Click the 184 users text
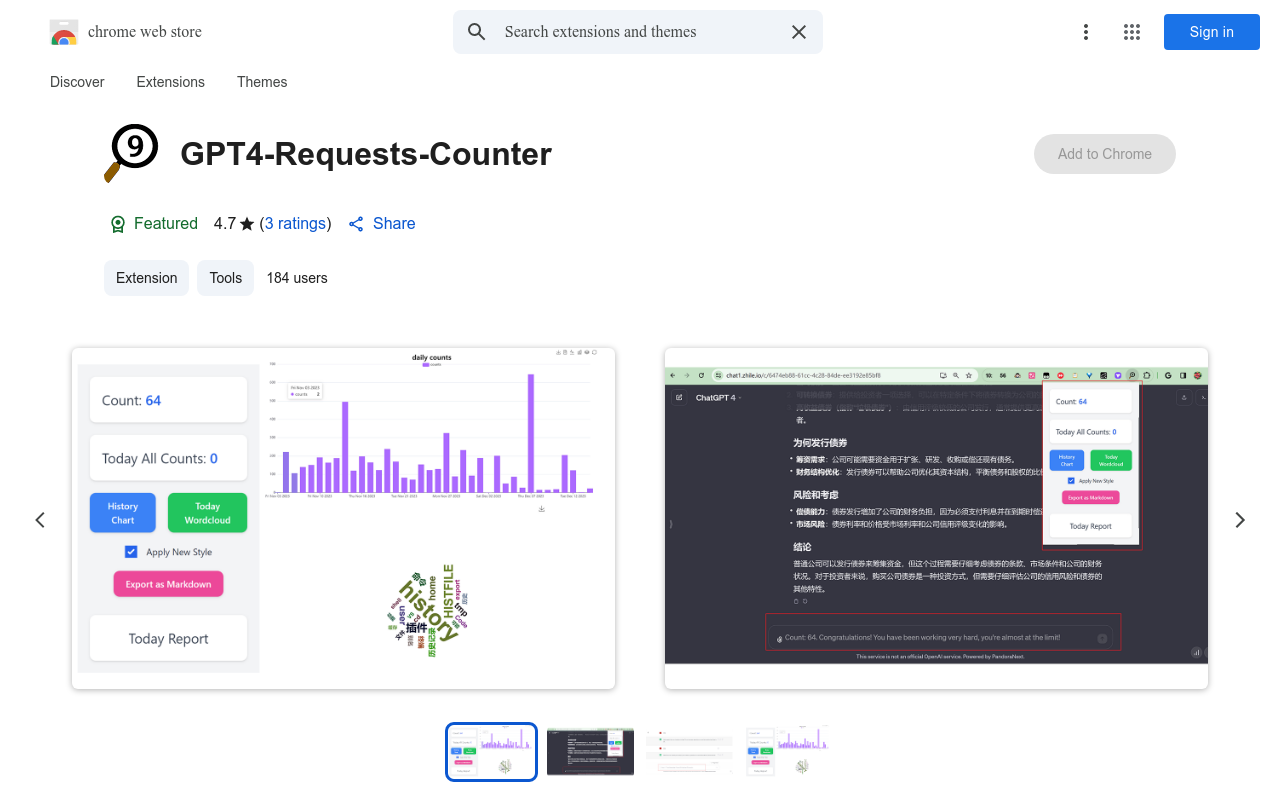This screenshot has width=1280, height=800. pyautogui.click(x=297, y=278)
